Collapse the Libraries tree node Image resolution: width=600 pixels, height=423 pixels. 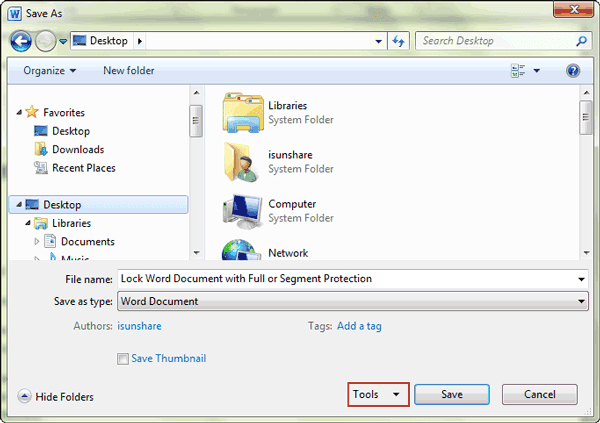pyautogui.click(x=28, y=223)
